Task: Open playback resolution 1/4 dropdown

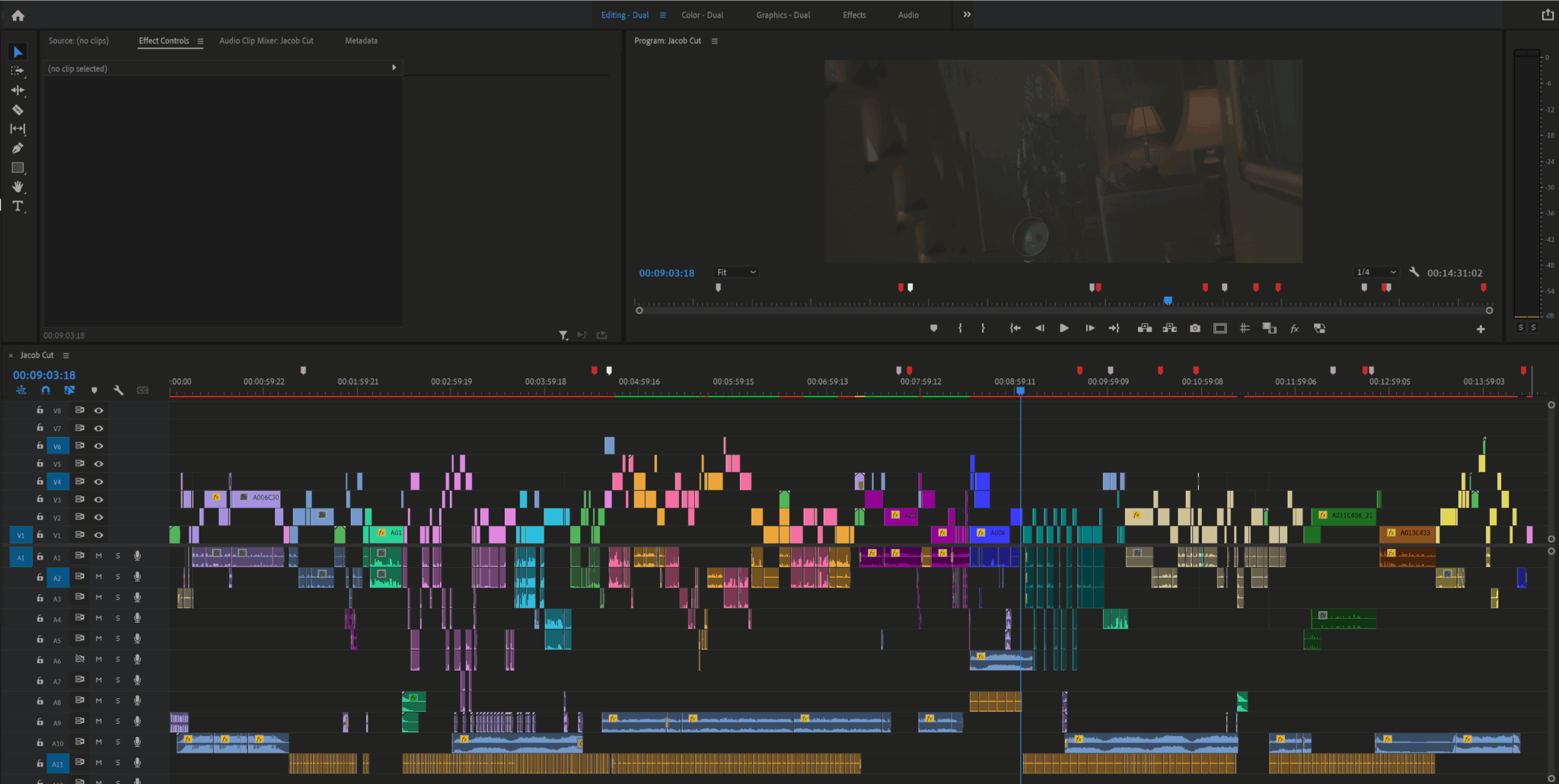Action: coord(1376,272)
